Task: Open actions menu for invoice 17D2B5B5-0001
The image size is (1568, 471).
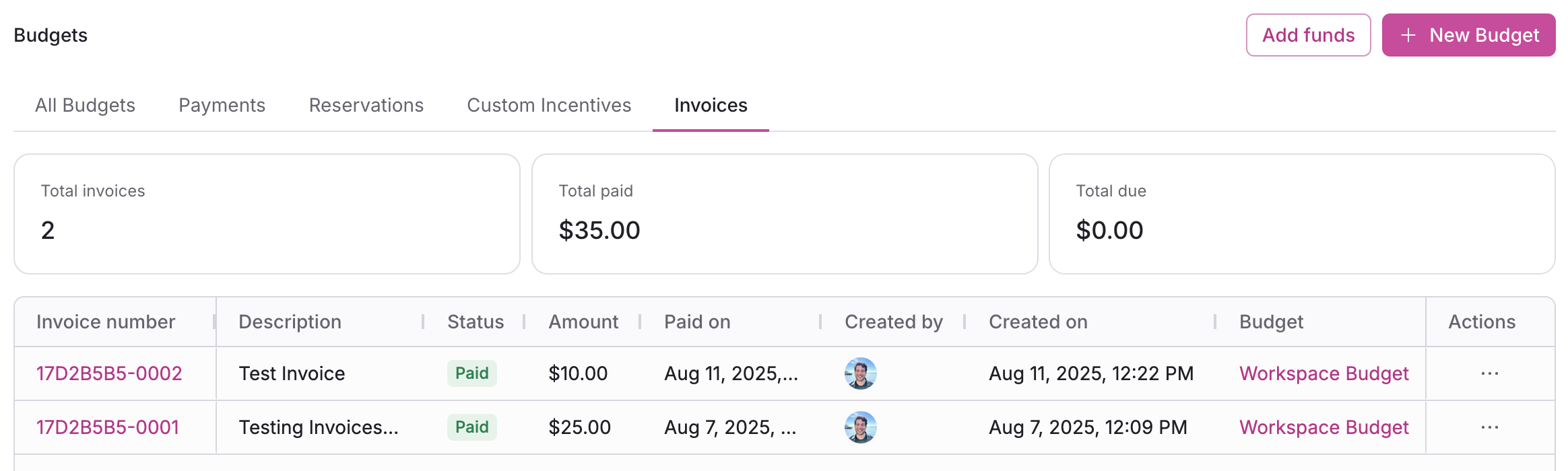Action: point(1489,427)
